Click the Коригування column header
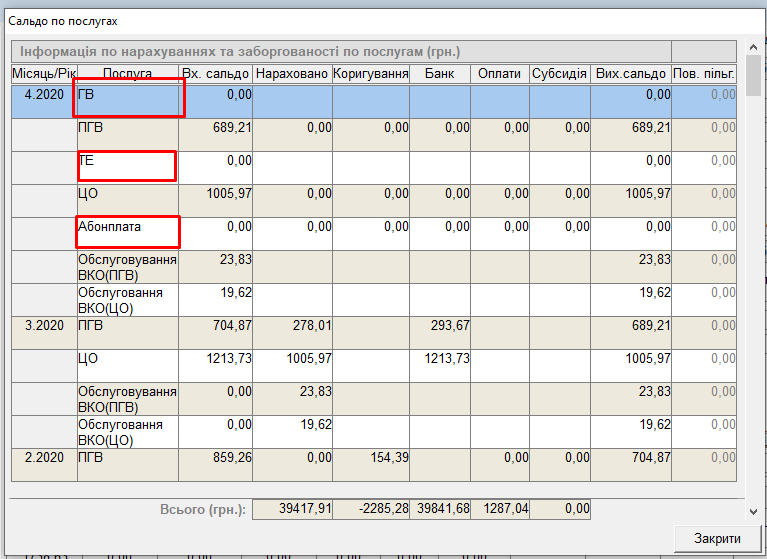767x559 pixels. click(370, 74)
